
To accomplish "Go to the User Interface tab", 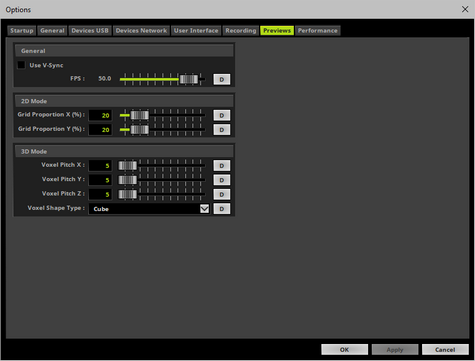I will tap(196, 30).
